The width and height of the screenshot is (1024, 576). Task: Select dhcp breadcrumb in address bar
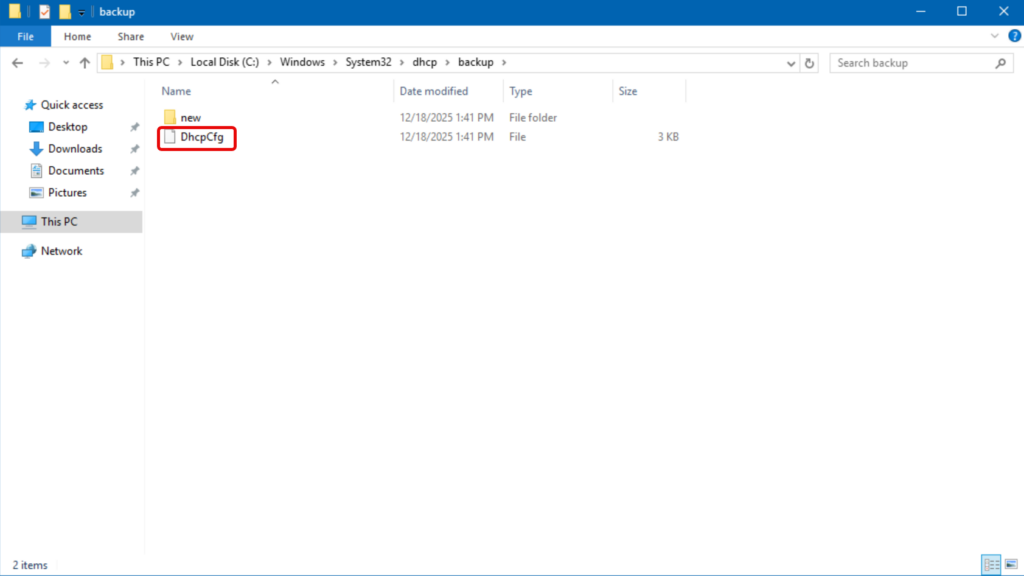tap(424, 62)
